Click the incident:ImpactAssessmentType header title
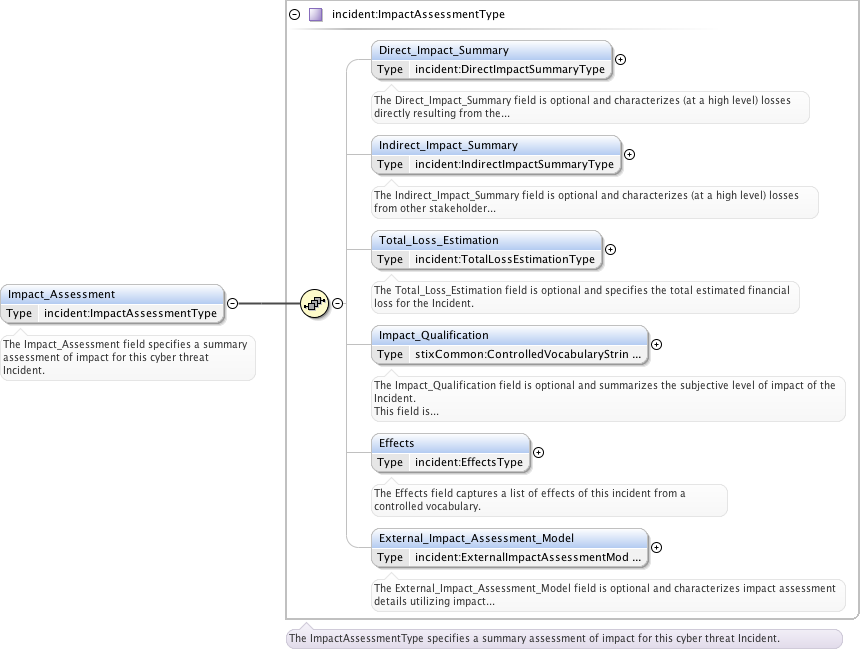The height and width of the screenshot is (652, 861). point(418,15)
